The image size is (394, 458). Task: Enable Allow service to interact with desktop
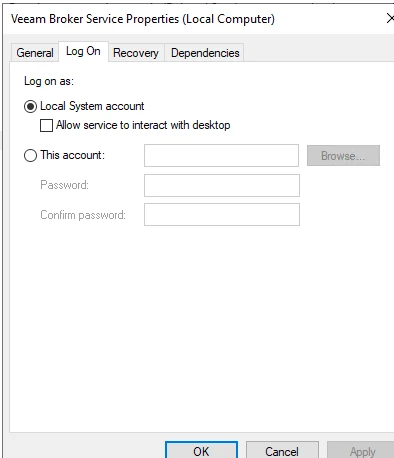tap(46, 126)
